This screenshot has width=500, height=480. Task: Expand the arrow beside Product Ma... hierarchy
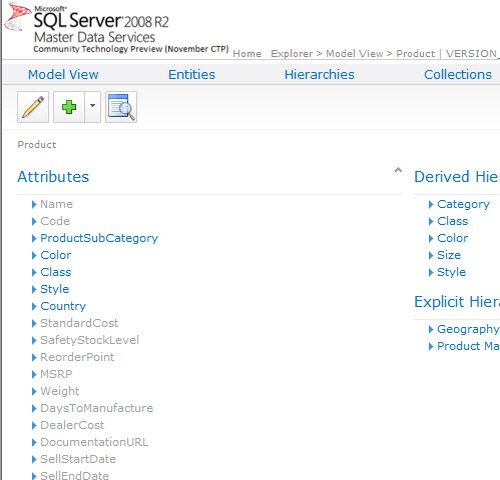pyautogui.click(x=431, y=346)
